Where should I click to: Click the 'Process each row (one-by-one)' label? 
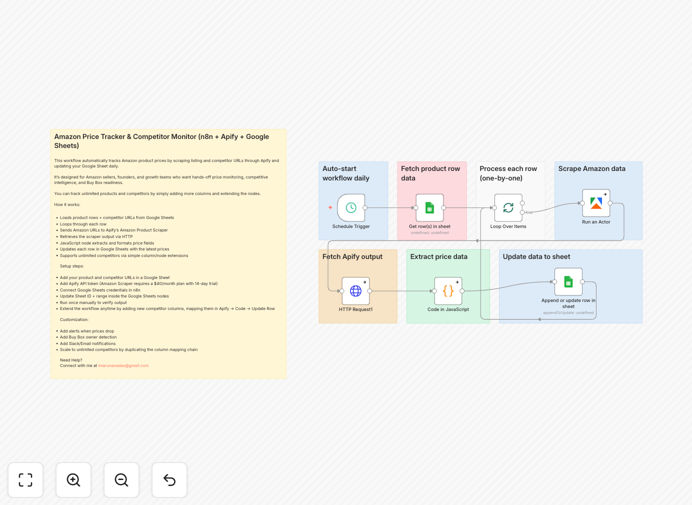tap(508, 173)
